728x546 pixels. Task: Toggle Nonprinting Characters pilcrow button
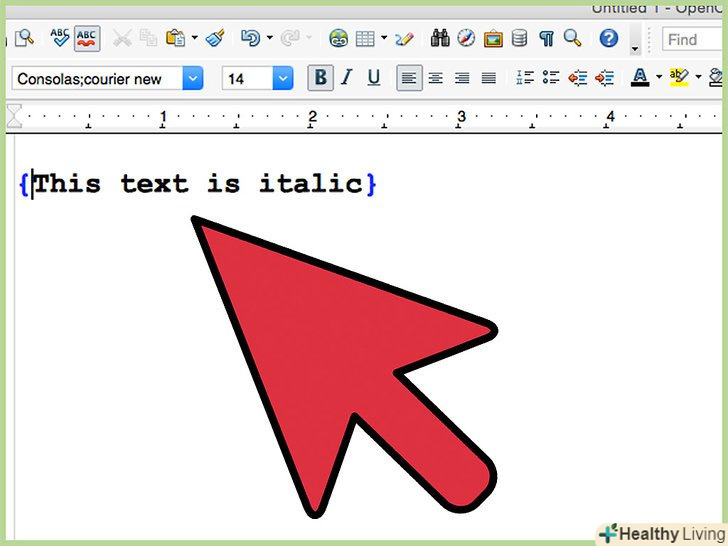[x=546, y=39]
